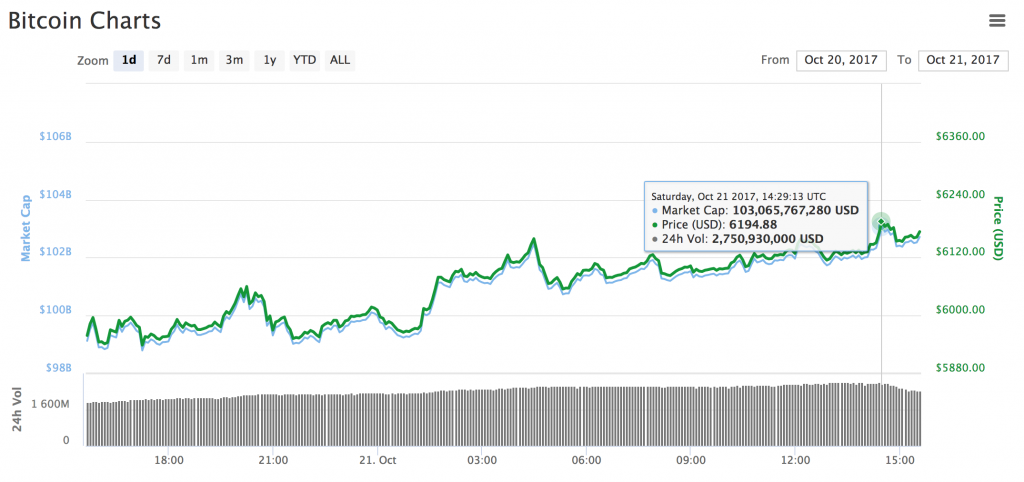Screen dimensions: 1024x482
Task: Click the 24h Vol axis title
Action: click(x=17, y=410)
